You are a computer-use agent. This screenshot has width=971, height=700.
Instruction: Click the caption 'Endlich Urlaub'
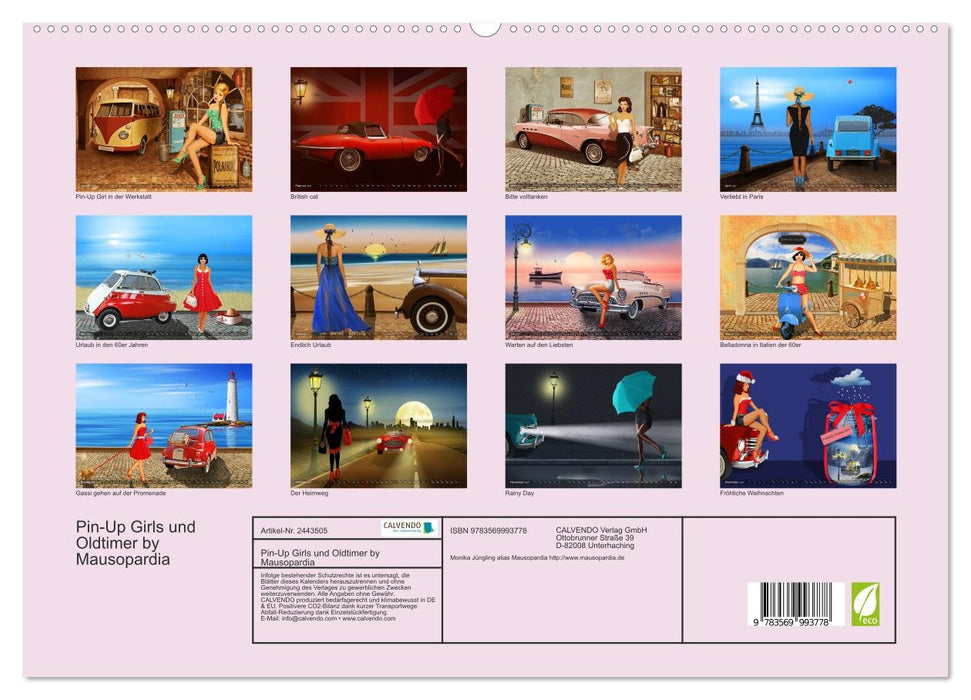(311, 344)
